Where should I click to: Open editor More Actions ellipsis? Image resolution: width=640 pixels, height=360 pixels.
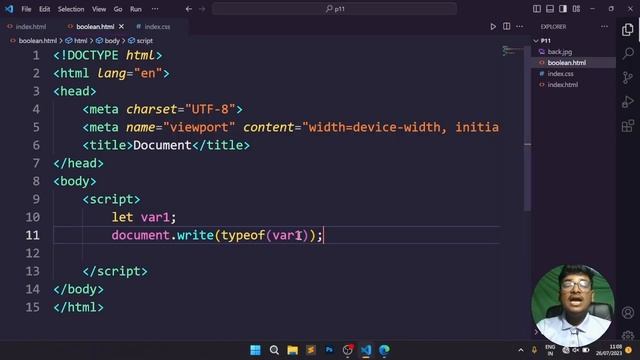tap(520, 27)
